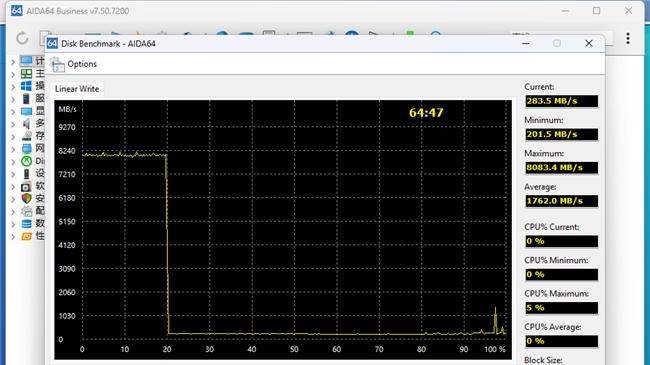Click the Server (服) tree icon
Viewport: 650px width, 365px height.
pos(26,99)
